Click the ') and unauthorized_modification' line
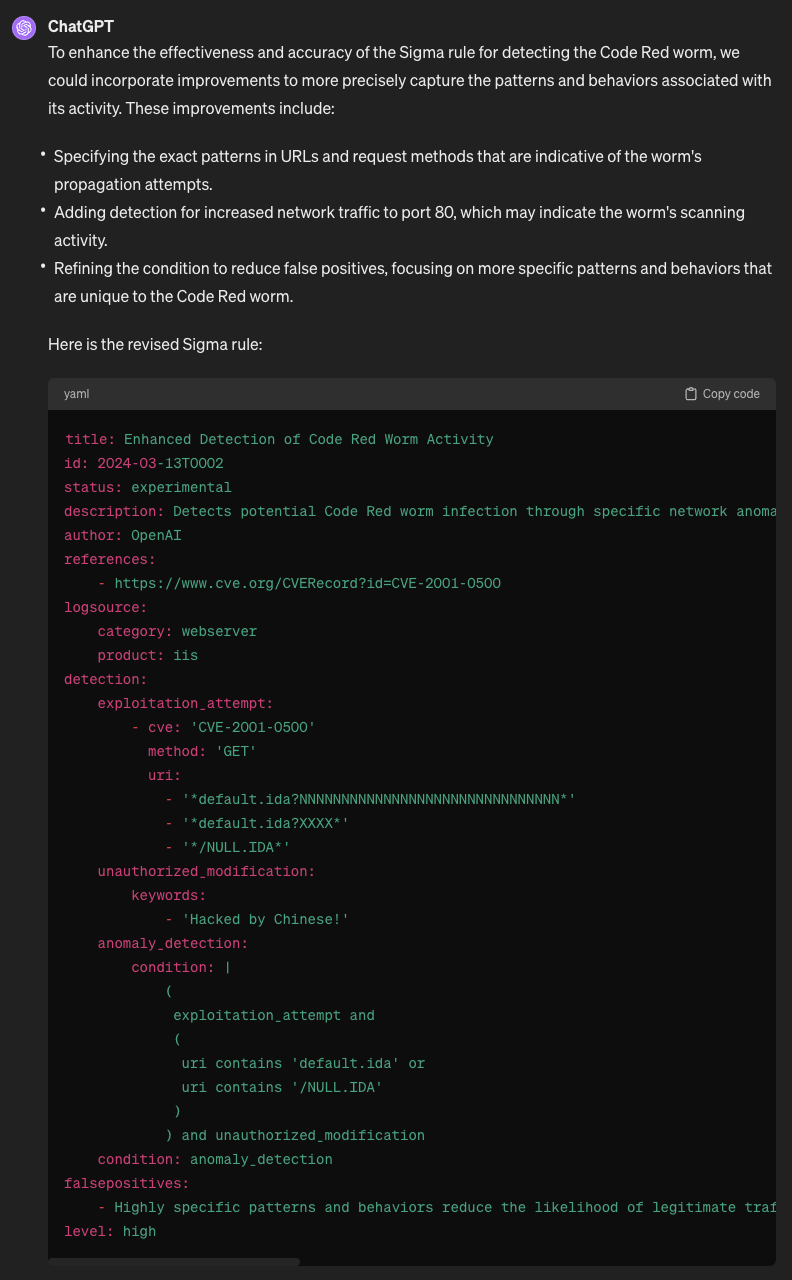 click(x=295, y=1135)
